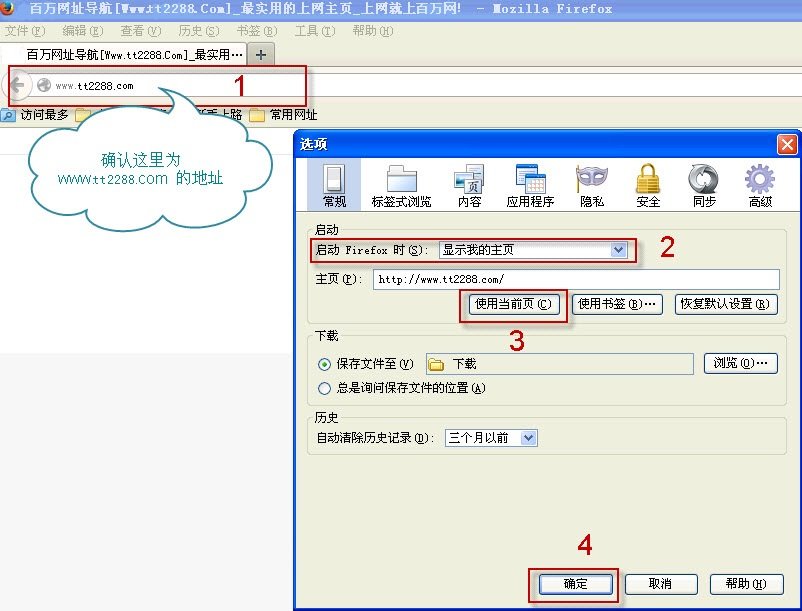Open the 应用程序 (Applications) options panel
Screen dimensions: 802x611
(x=530, y=186)
